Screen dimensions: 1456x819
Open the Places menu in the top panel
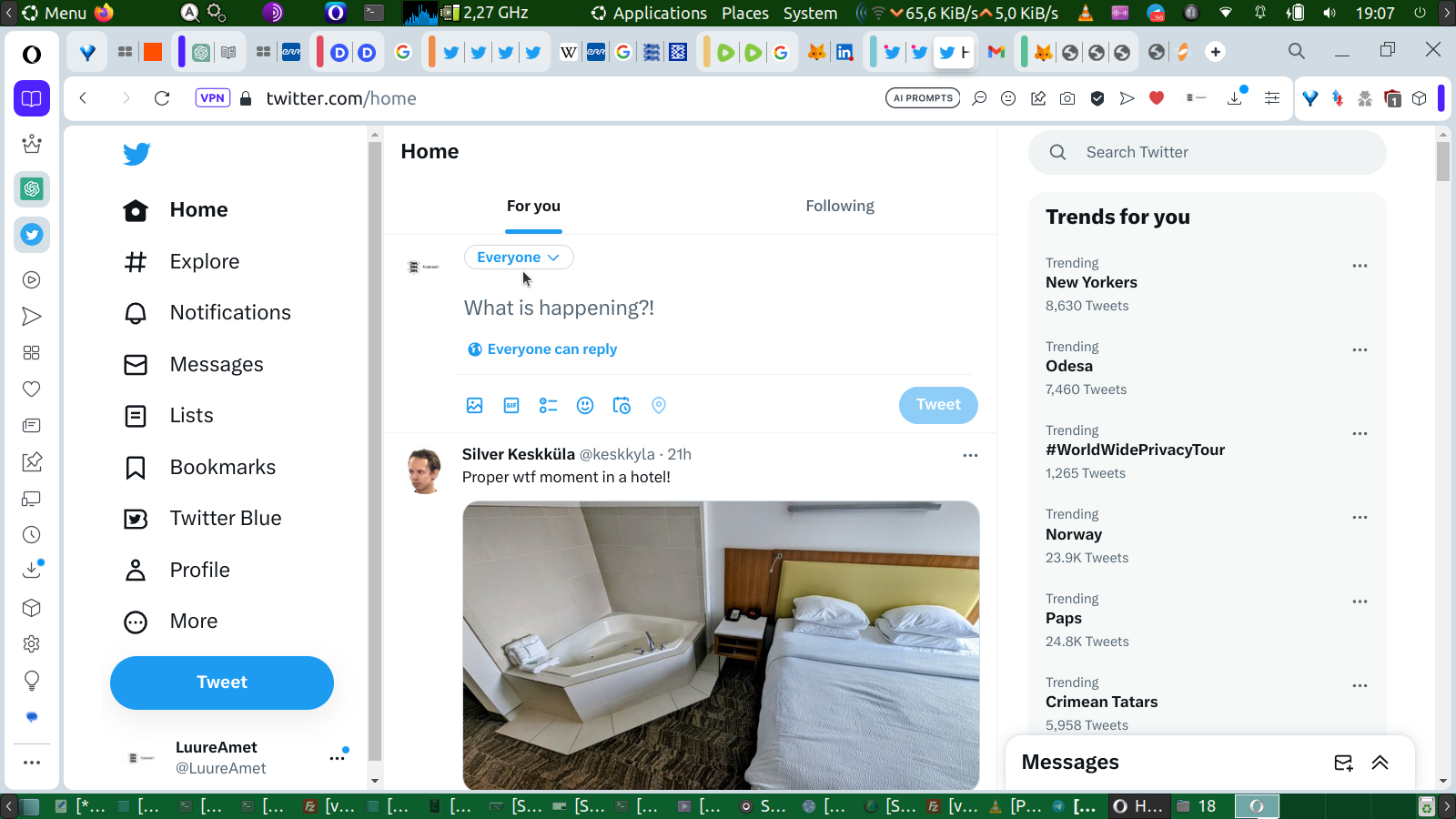(745, 13)
